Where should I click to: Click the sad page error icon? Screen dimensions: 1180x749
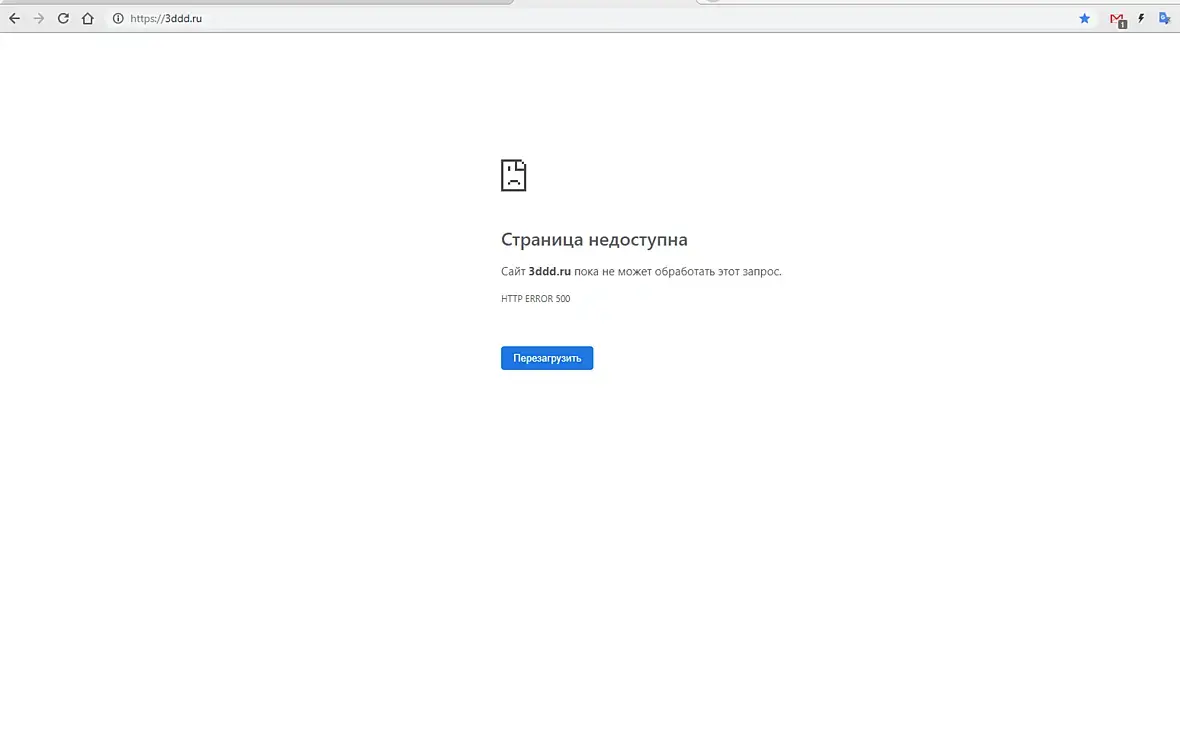(x=513, y=175)
